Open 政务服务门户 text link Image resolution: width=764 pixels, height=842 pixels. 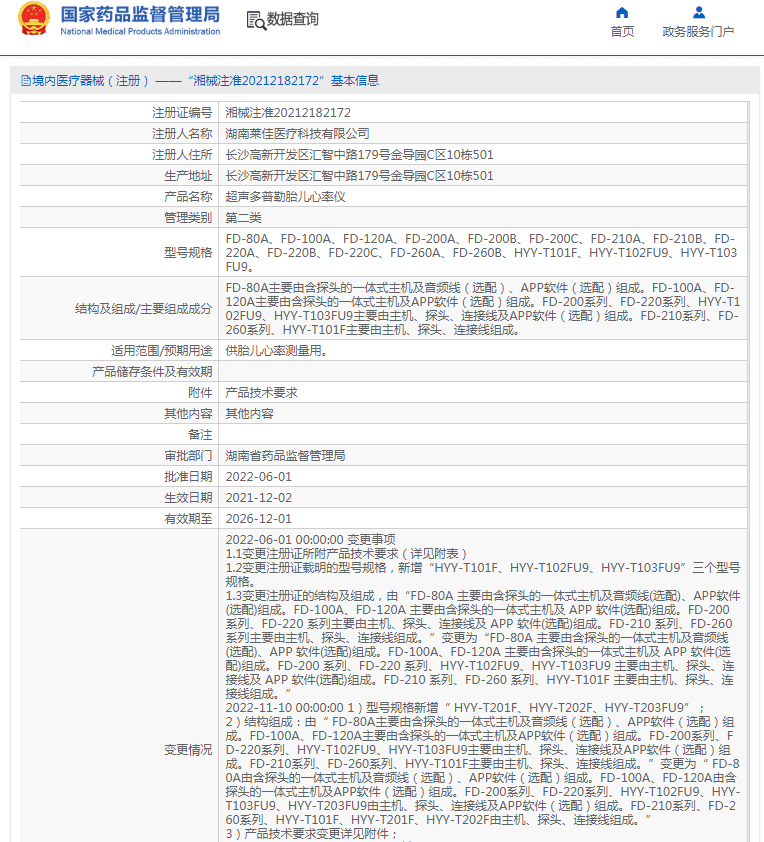click(698, 32)
